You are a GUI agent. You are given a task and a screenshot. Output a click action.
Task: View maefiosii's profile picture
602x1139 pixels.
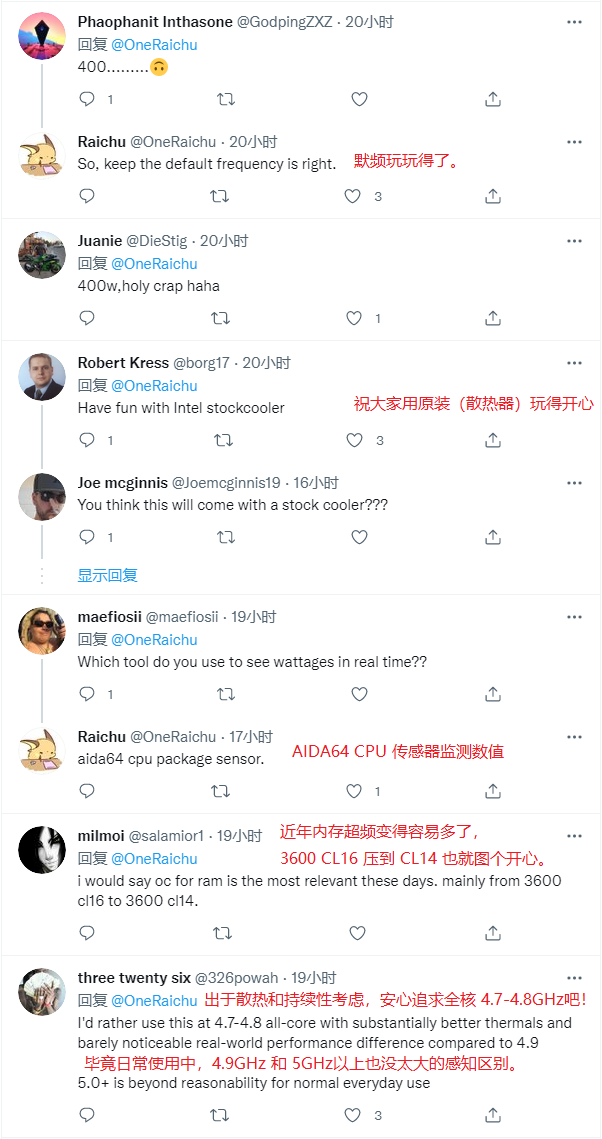(41, 631)
